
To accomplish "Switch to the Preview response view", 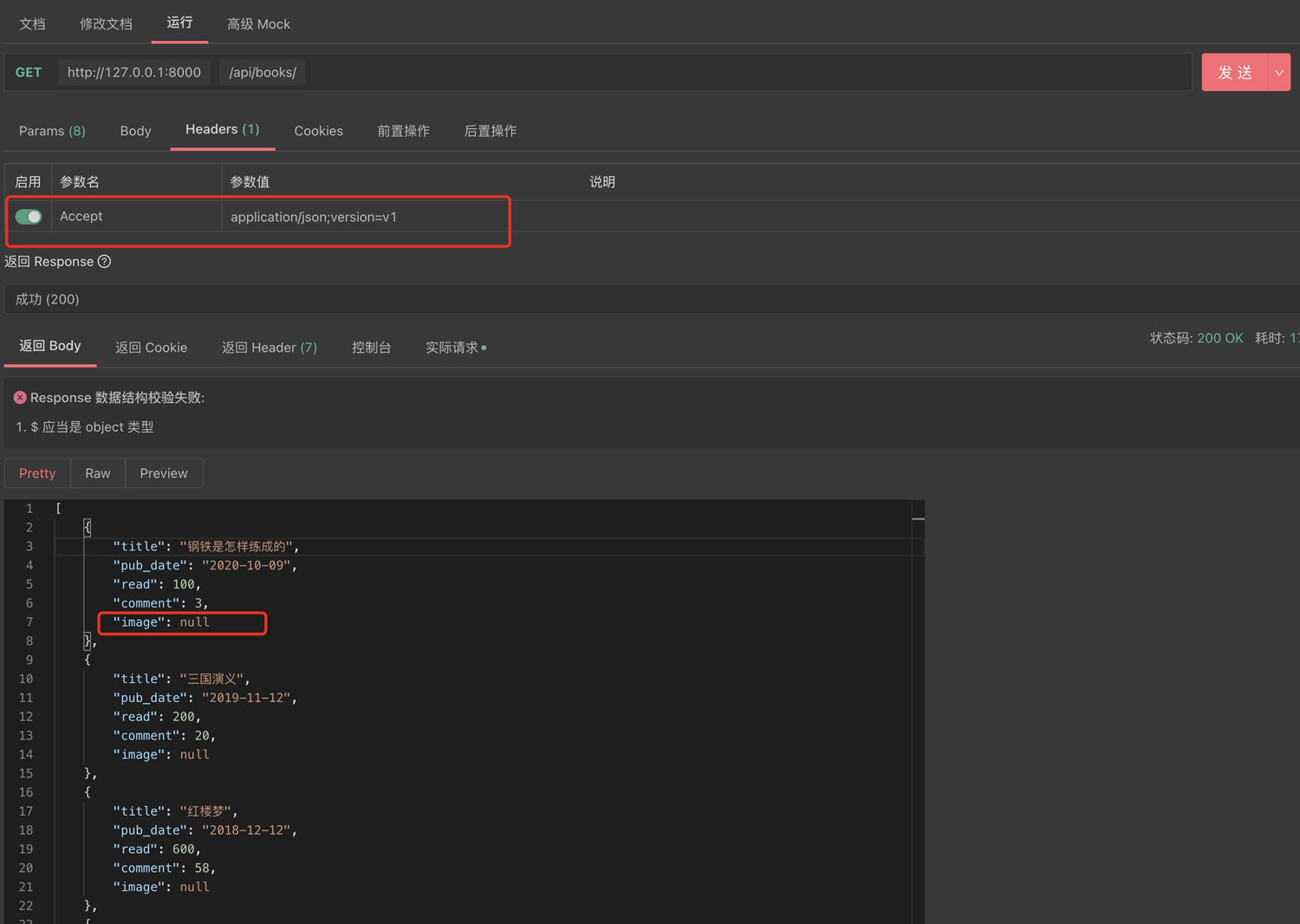I will point(164,473).
